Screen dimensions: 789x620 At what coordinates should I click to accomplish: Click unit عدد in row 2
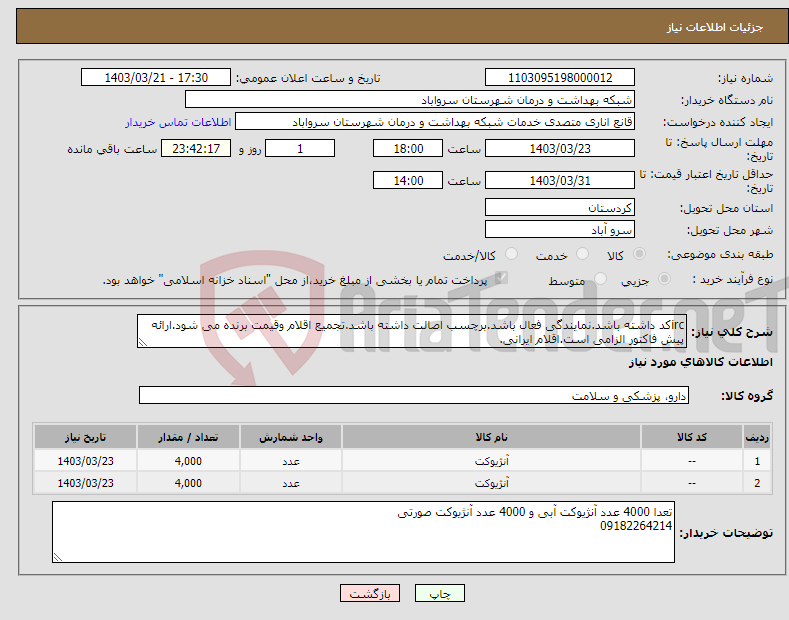[x=291, y=483]
